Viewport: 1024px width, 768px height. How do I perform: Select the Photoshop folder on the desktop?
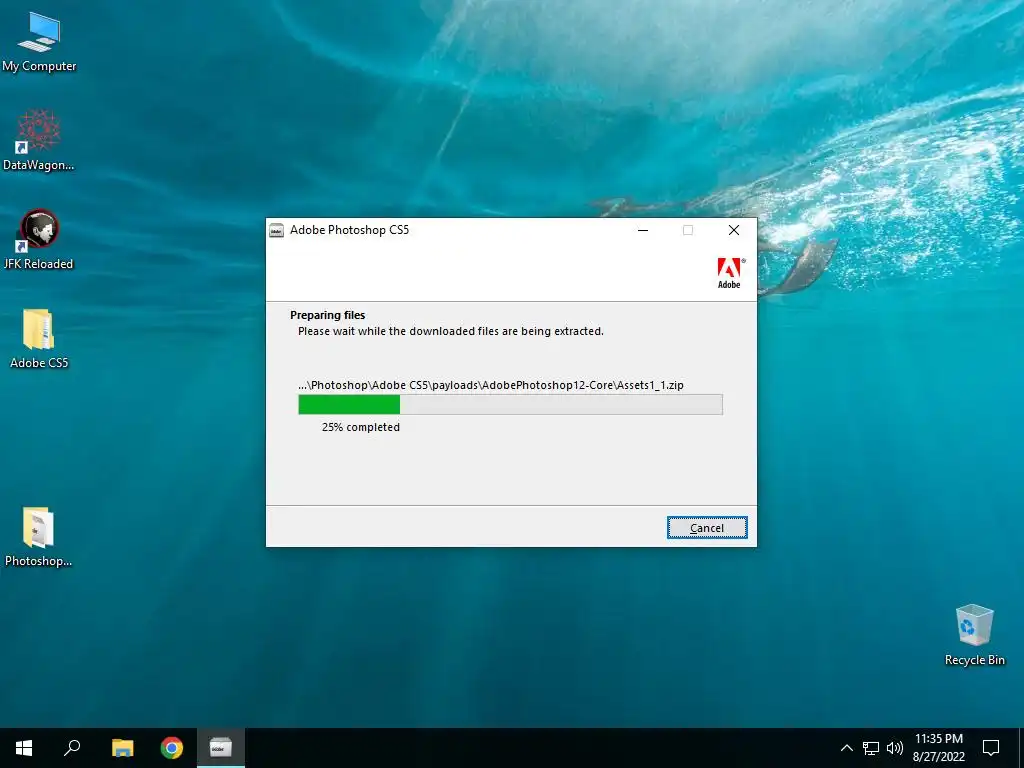[39, 537]
